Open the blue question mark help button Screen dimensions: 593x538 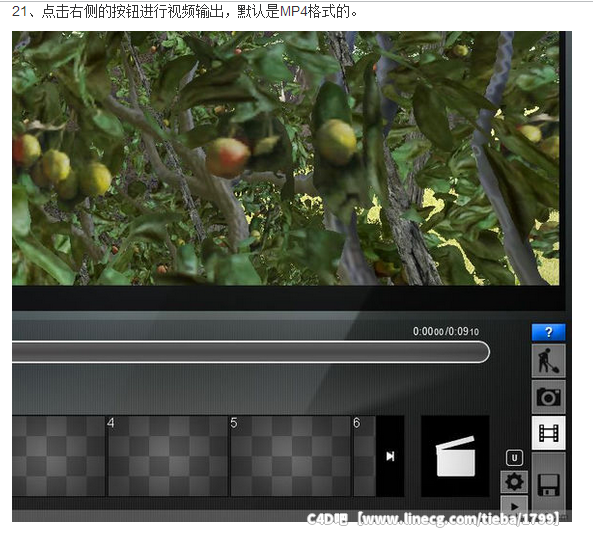(x=548, y=332)
